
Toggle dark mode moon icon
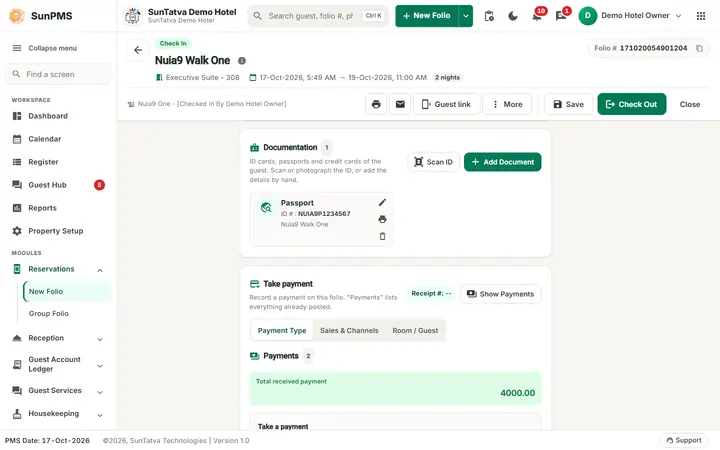513,16
